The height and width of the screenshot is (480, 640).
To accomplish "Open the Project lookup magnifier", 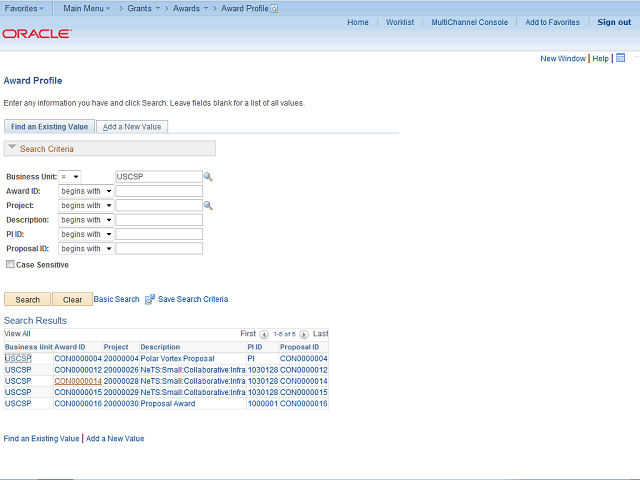I will (x=208, y=205).
